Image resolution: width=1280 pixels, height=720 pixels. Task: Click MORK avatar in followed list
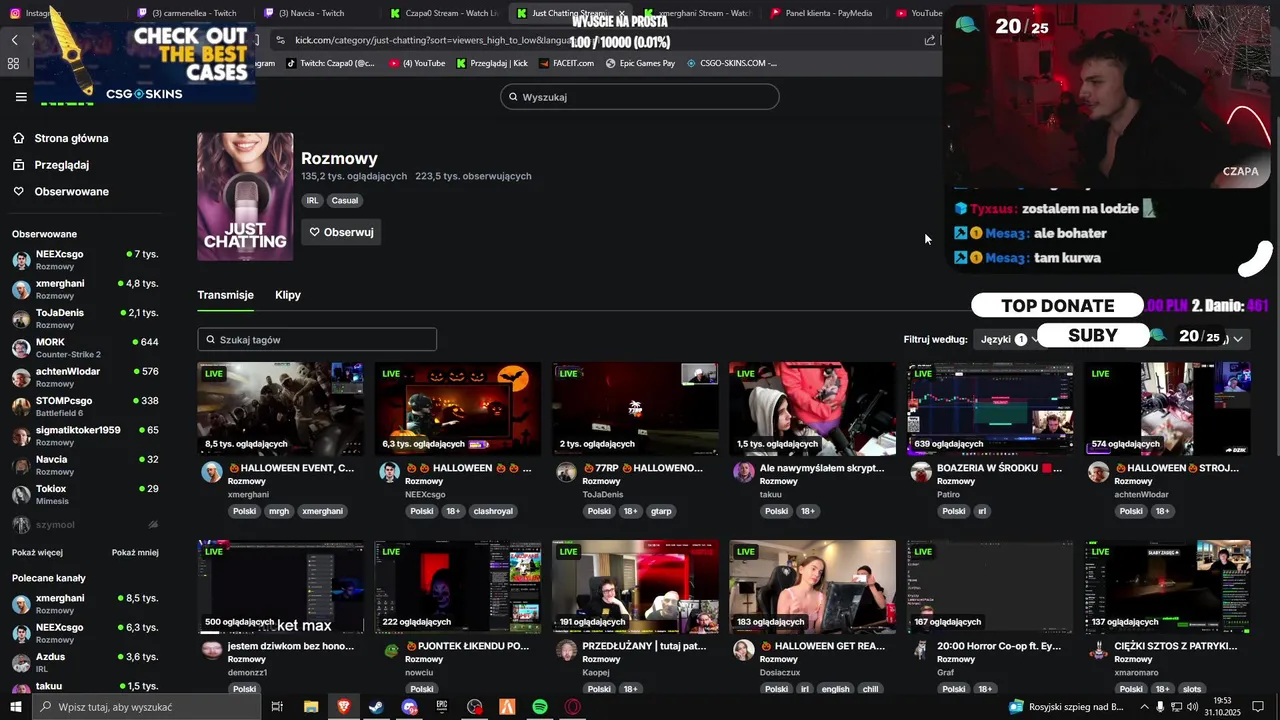pyautogui.click(x=21, y=349)
